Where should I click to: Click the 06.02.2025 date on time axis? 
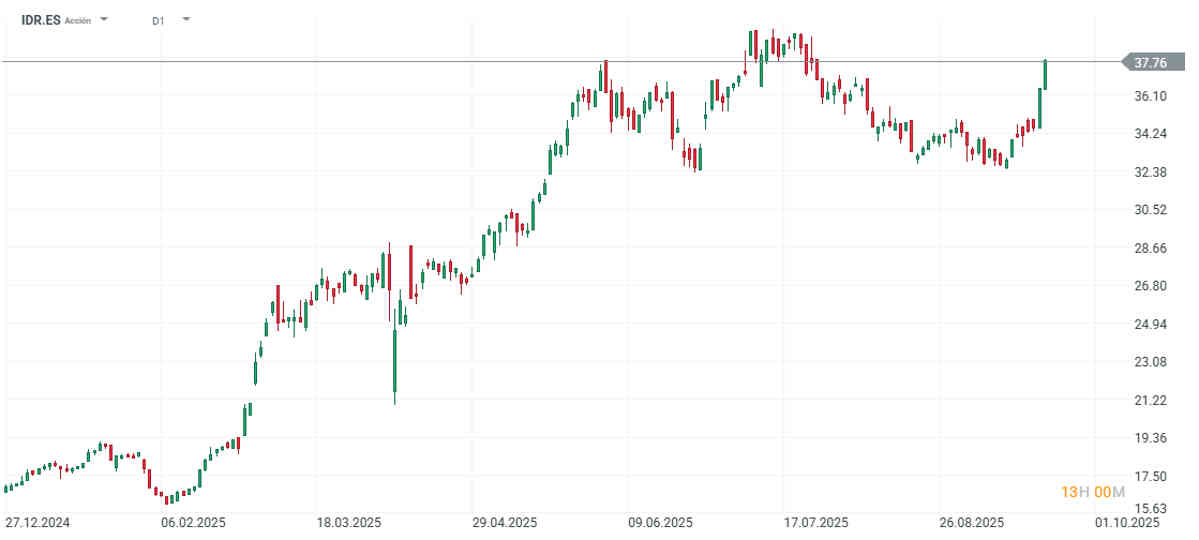tap(193, 523)
